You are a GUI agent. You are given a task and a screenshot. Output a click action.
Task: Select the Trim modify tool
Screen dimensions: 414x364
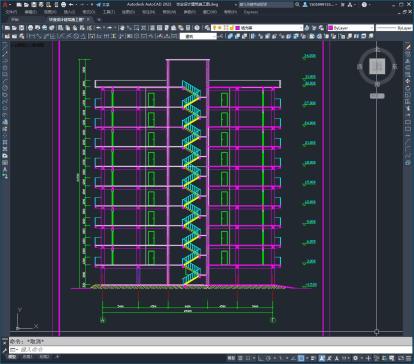tap(408, 108)
